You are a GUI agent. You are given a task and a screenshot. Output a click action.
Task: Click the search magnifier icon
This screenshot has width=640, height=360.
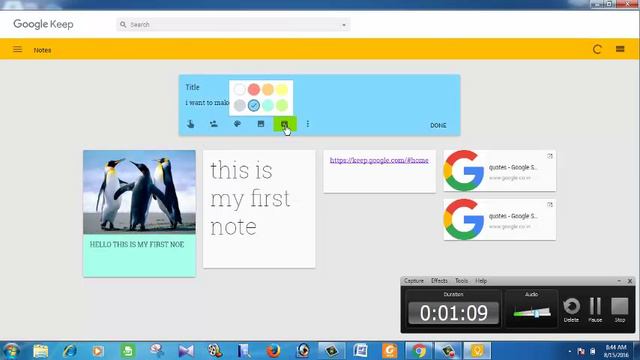point(123,24)
